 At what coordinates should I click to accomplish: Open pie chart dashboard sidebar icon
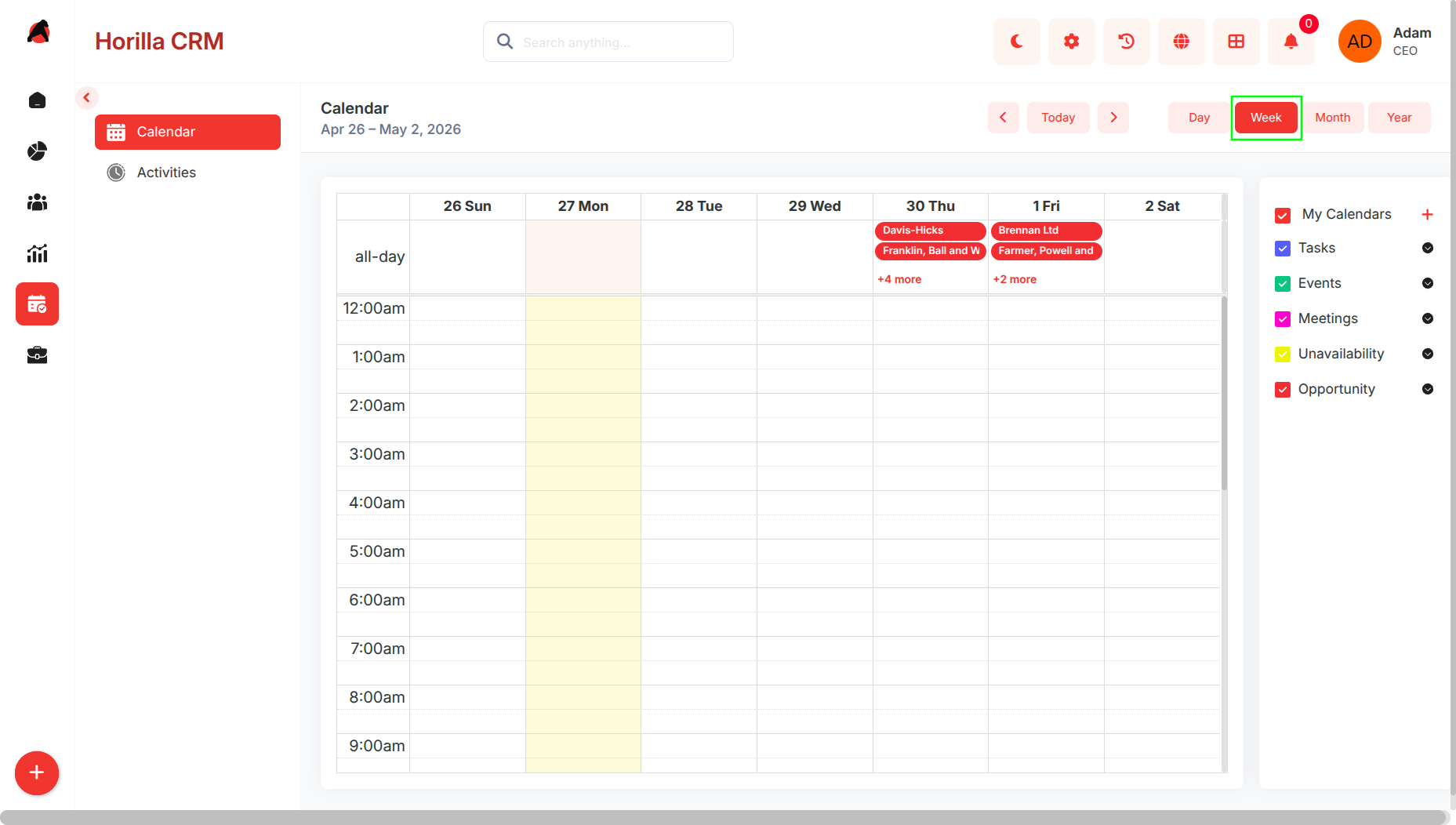(37, 151)
